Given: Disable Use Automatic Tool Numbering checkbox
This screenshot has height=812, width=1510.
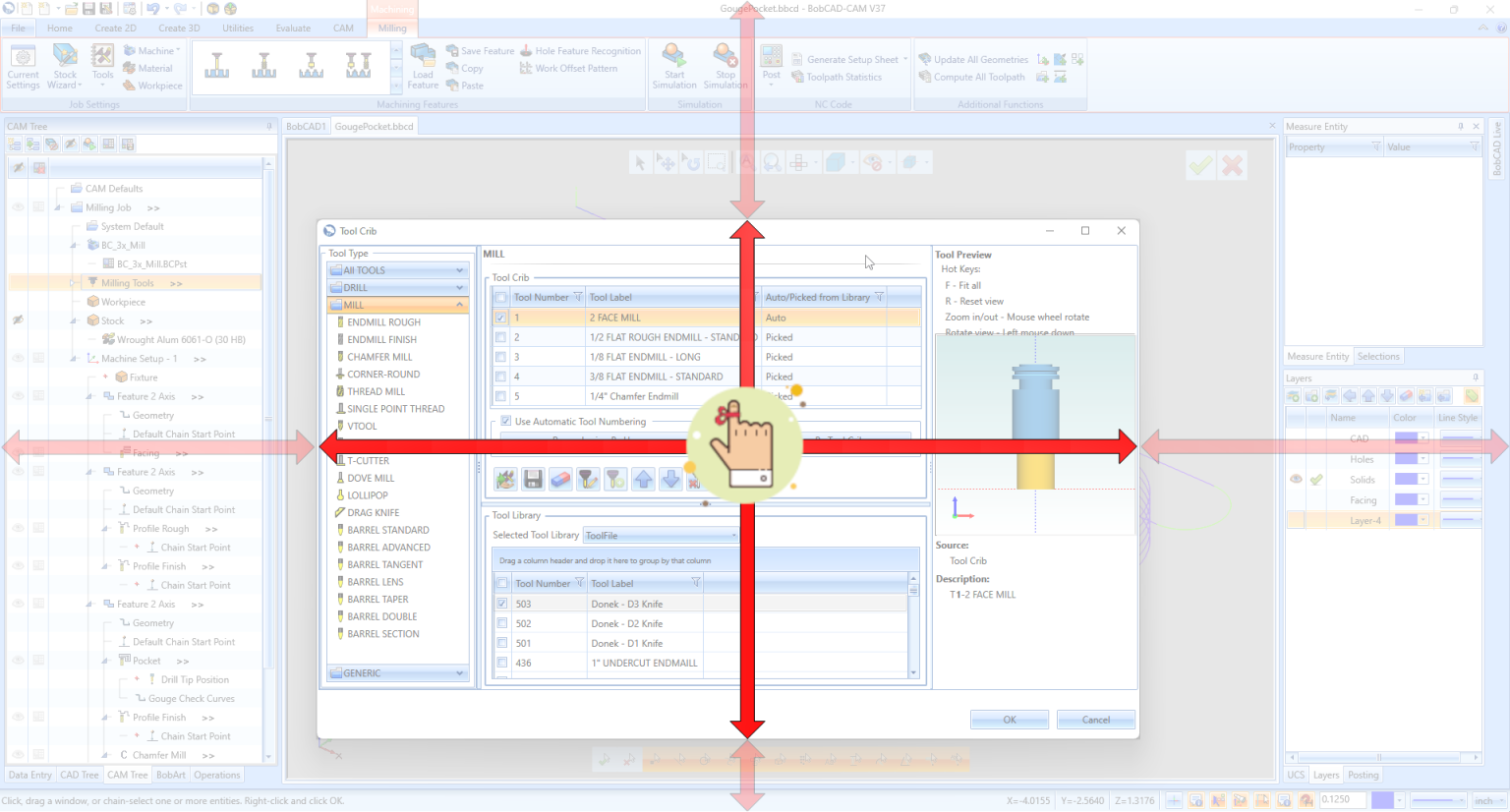Looking at the screenshot, I should pyautogui.click(x=506, y=422).
